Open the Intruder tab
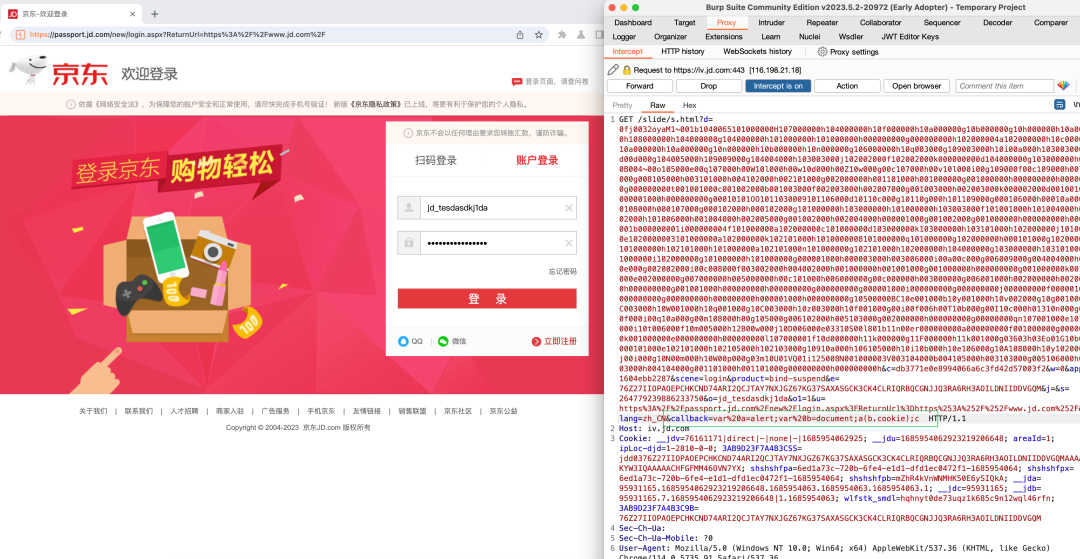 pos(771,23)
